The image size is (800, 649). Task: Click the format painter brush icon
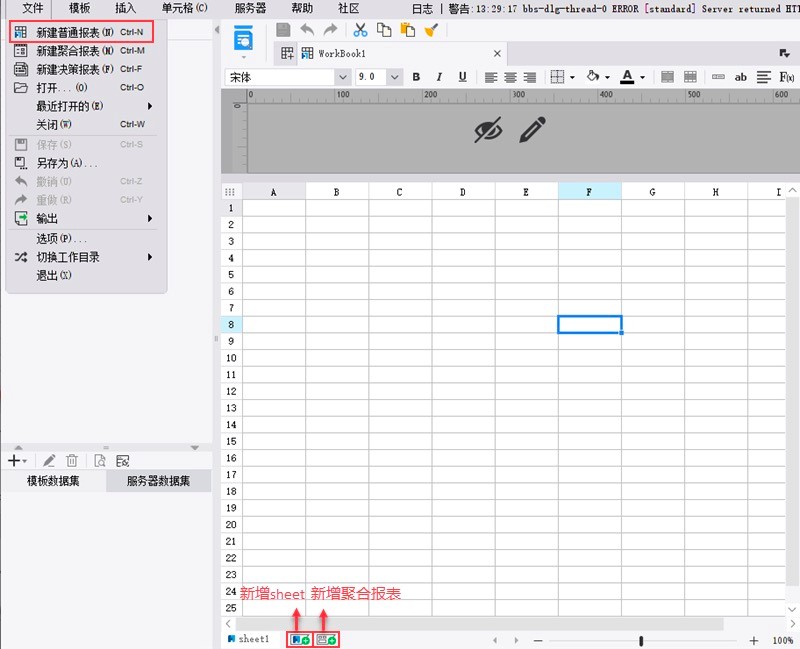431,30
